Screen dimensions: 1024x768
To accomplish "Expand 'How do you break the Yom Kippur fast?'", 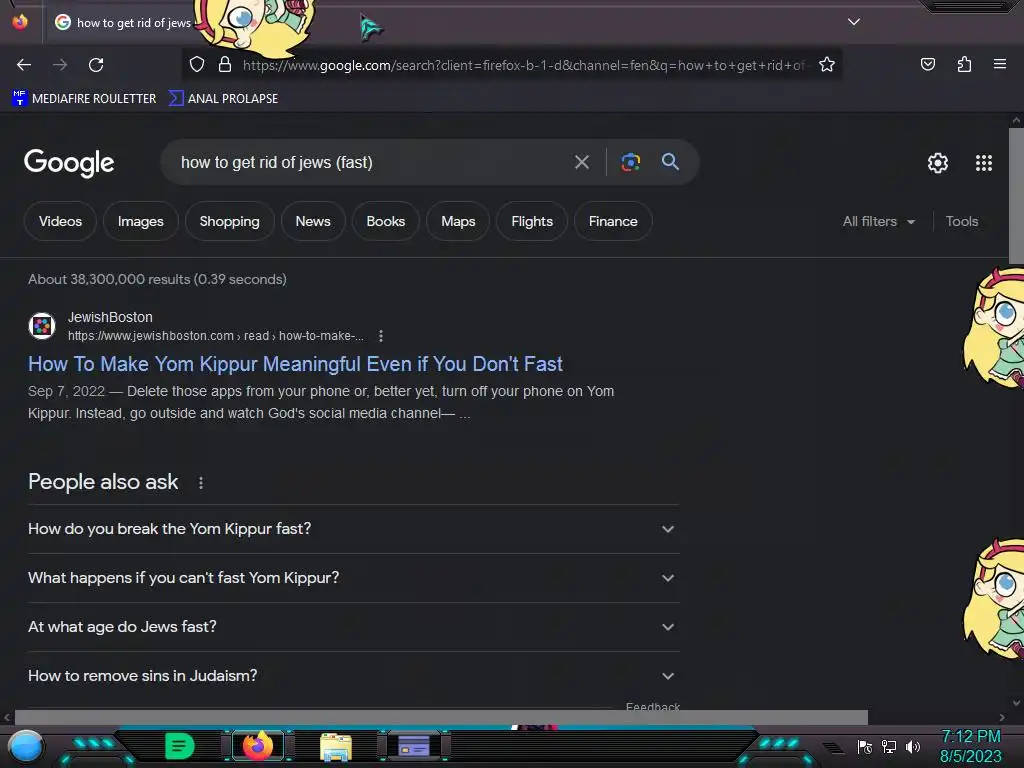I will coord(353,529).
